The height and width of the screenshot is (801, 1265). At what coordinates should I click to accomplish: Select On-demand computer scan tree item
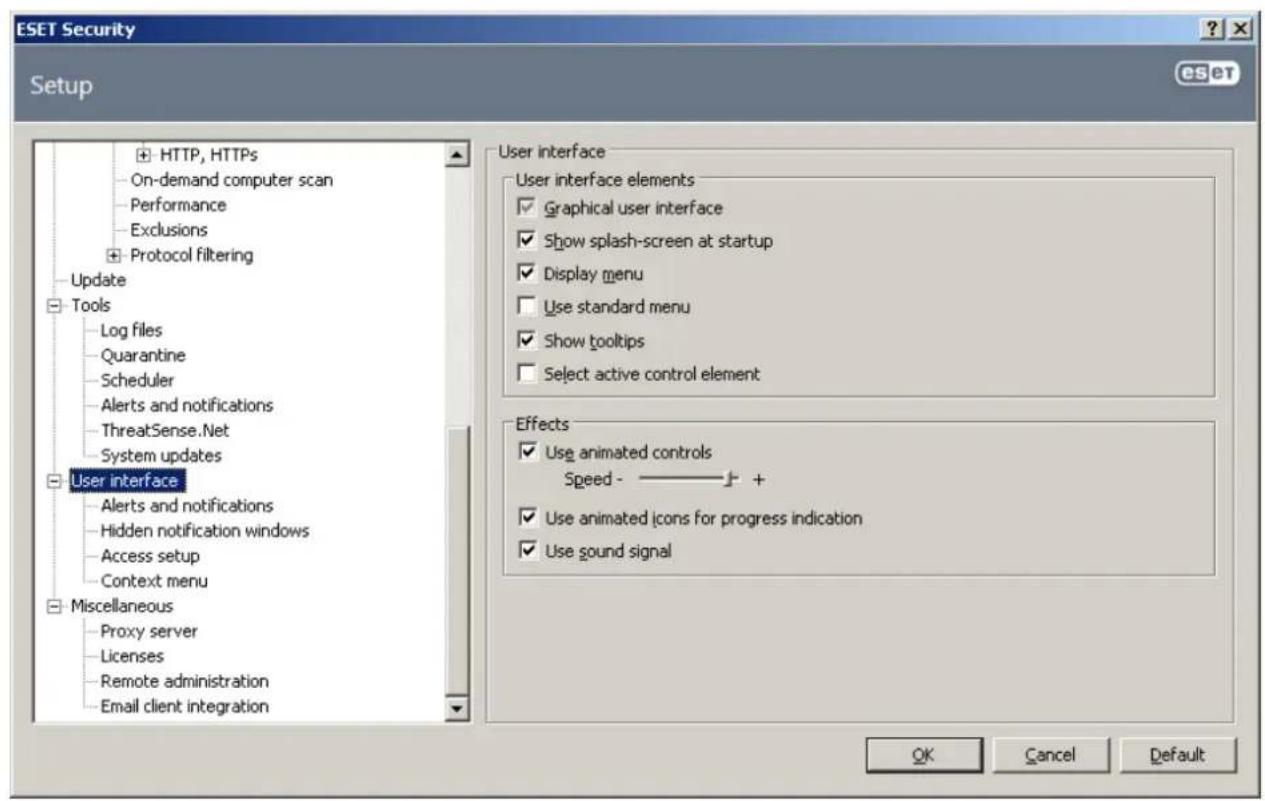pos(232,180)
